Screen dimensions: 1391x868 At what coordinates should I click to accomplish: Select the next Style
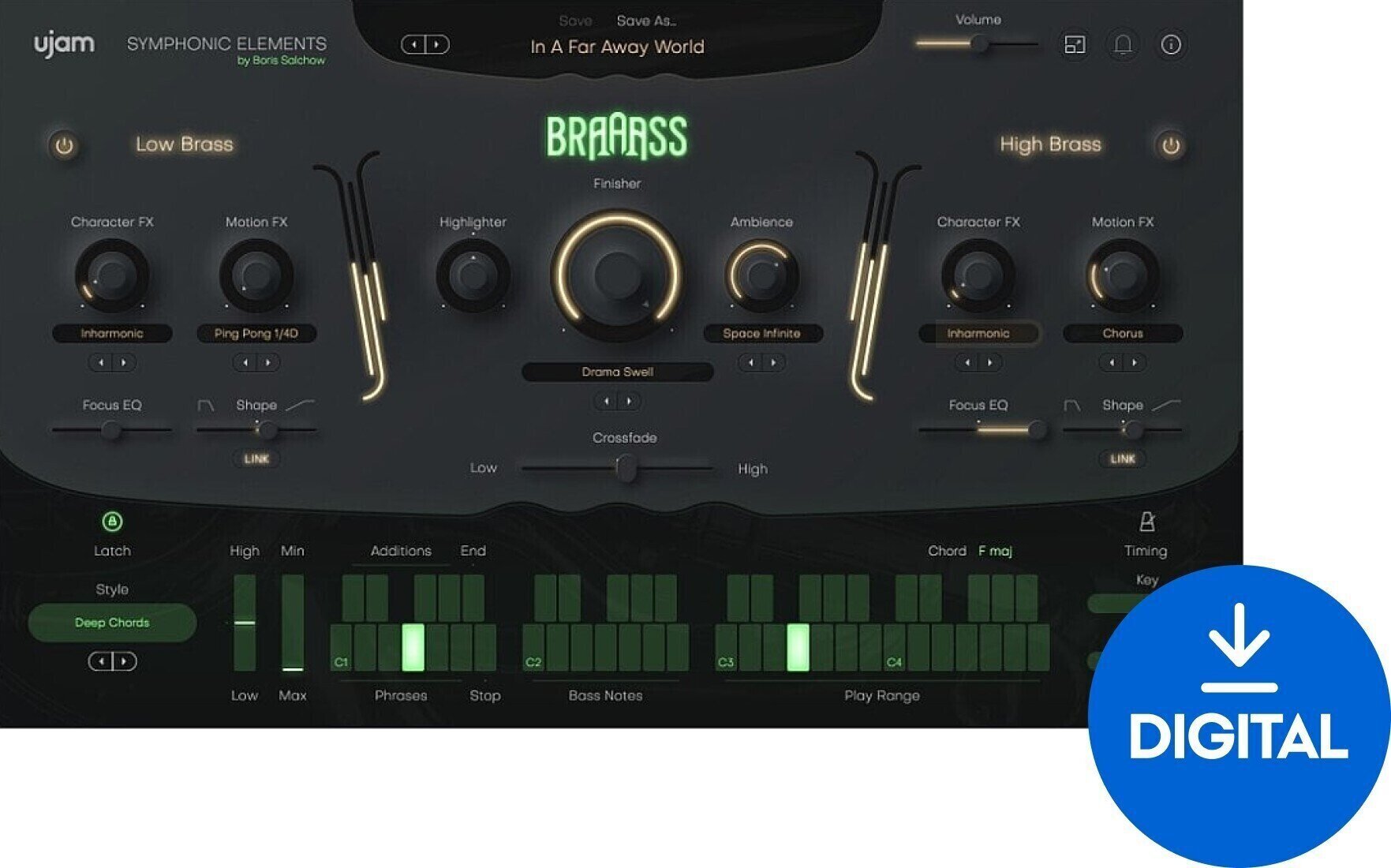[125, 661]
